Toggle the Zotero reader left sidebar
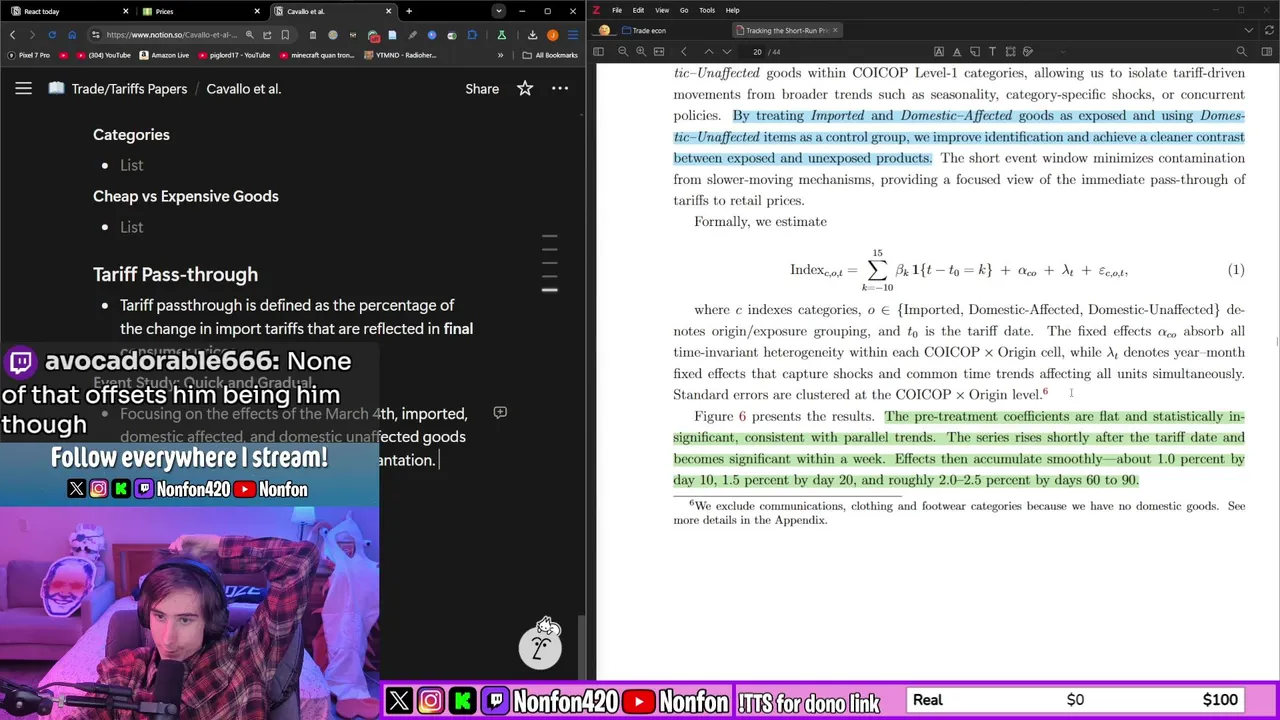 pyautogui.click(x=598, y=52)
